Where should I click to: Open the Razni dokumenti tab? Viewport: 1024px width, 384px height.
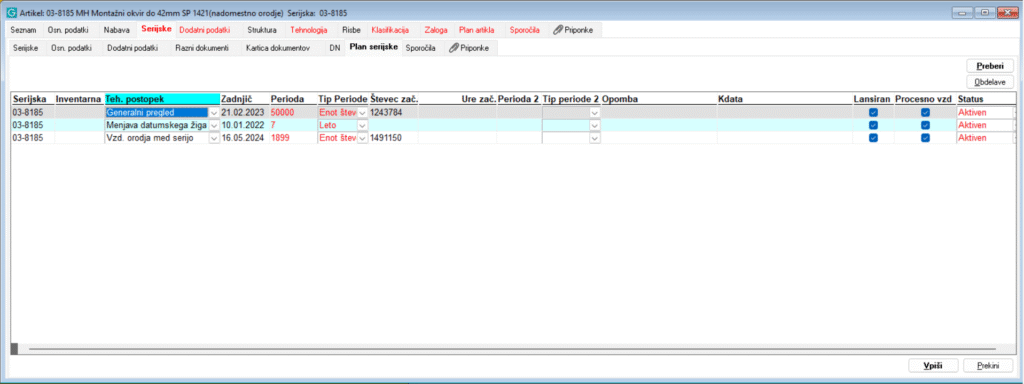202,48
